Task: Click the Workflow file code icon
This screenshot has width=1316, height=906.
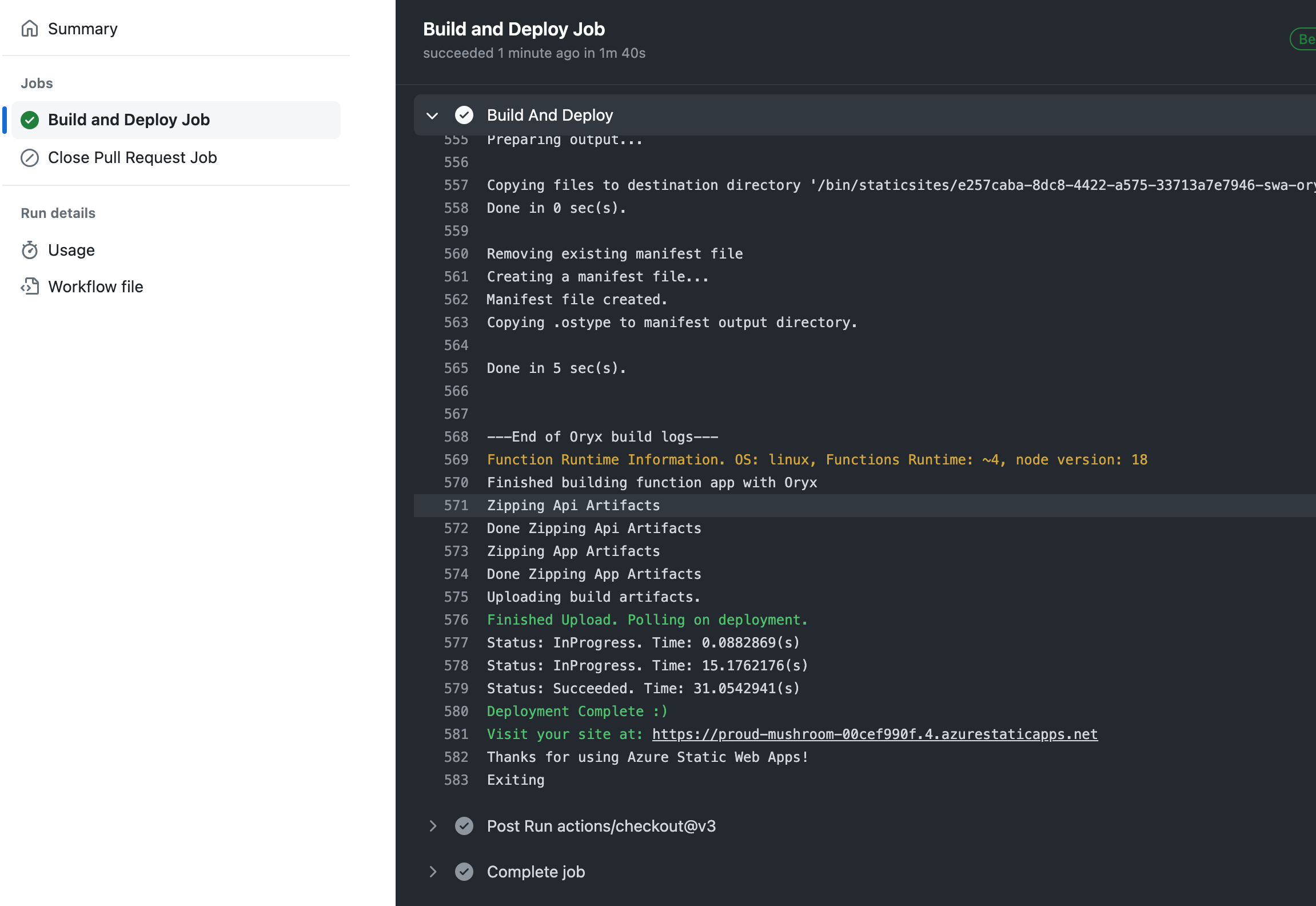Action: 30,287
